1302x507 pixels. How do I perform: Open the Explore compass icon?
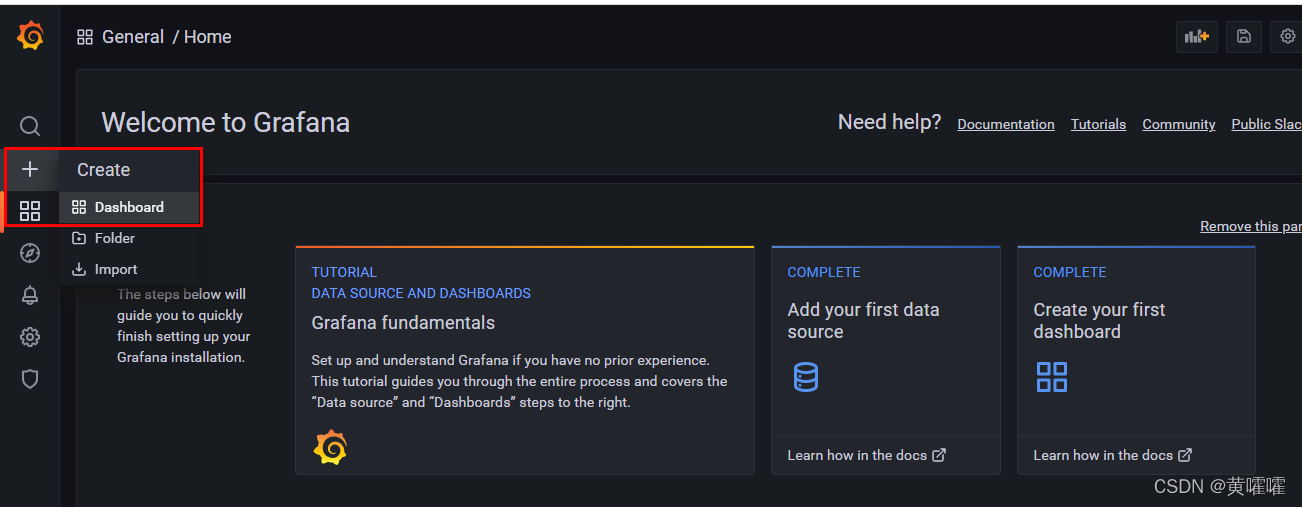click(30, 253)
